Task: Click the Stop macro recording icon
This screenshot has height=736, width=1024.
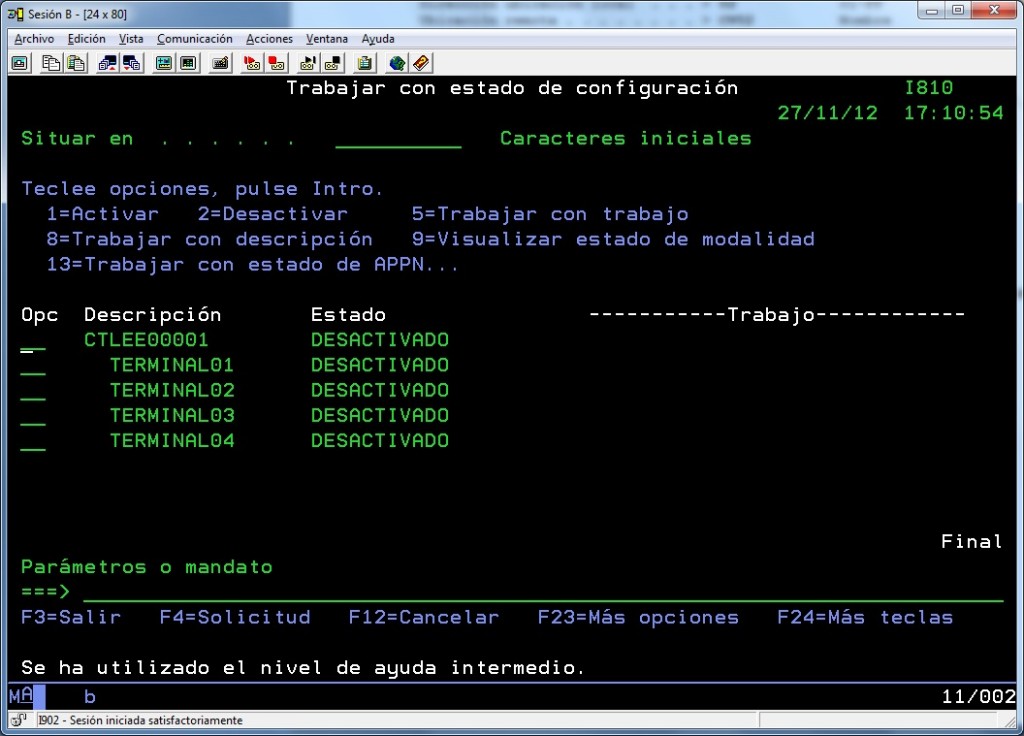Action: 278,63
